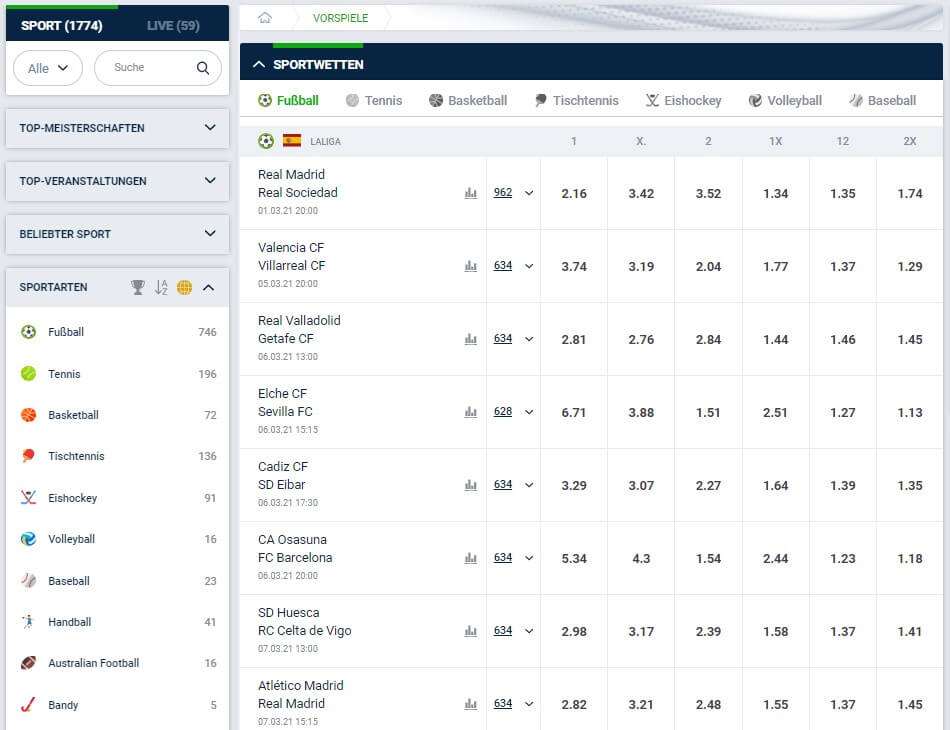Open the 634 markets link for CA Osasuna
The height and width of the screenshot is (730, 950).
pos(503,557)
